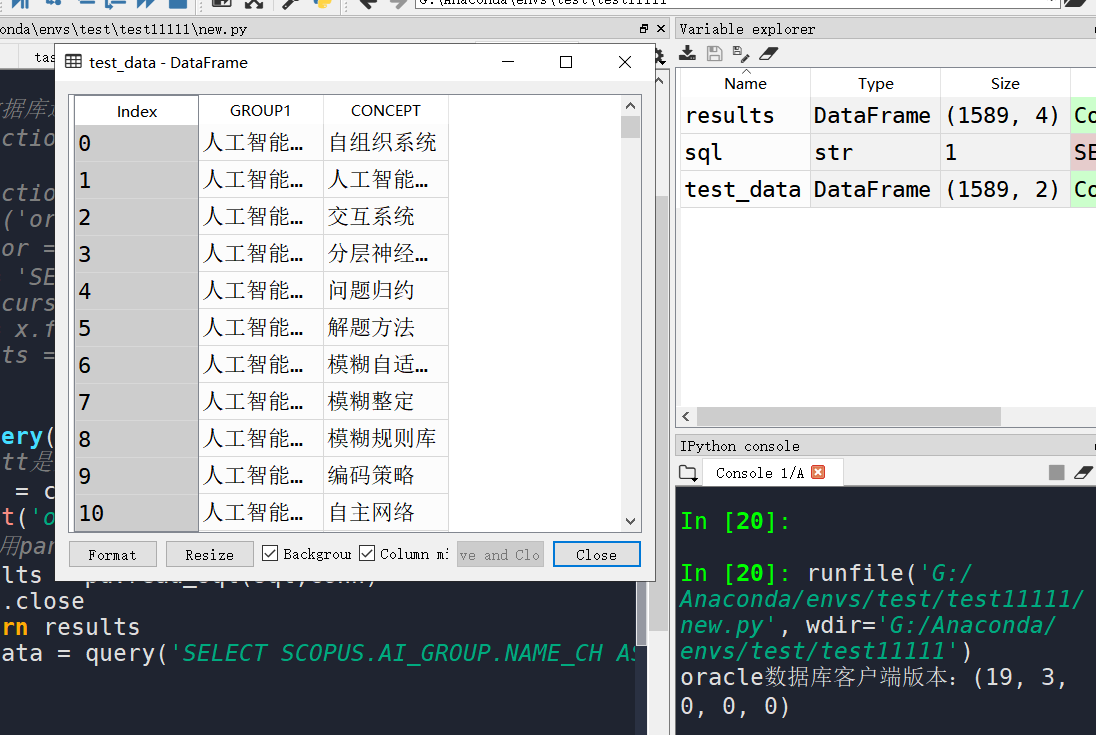Click the greyed-out save data floppy icon
The image size is (1096, 735).
click(714, 53)
